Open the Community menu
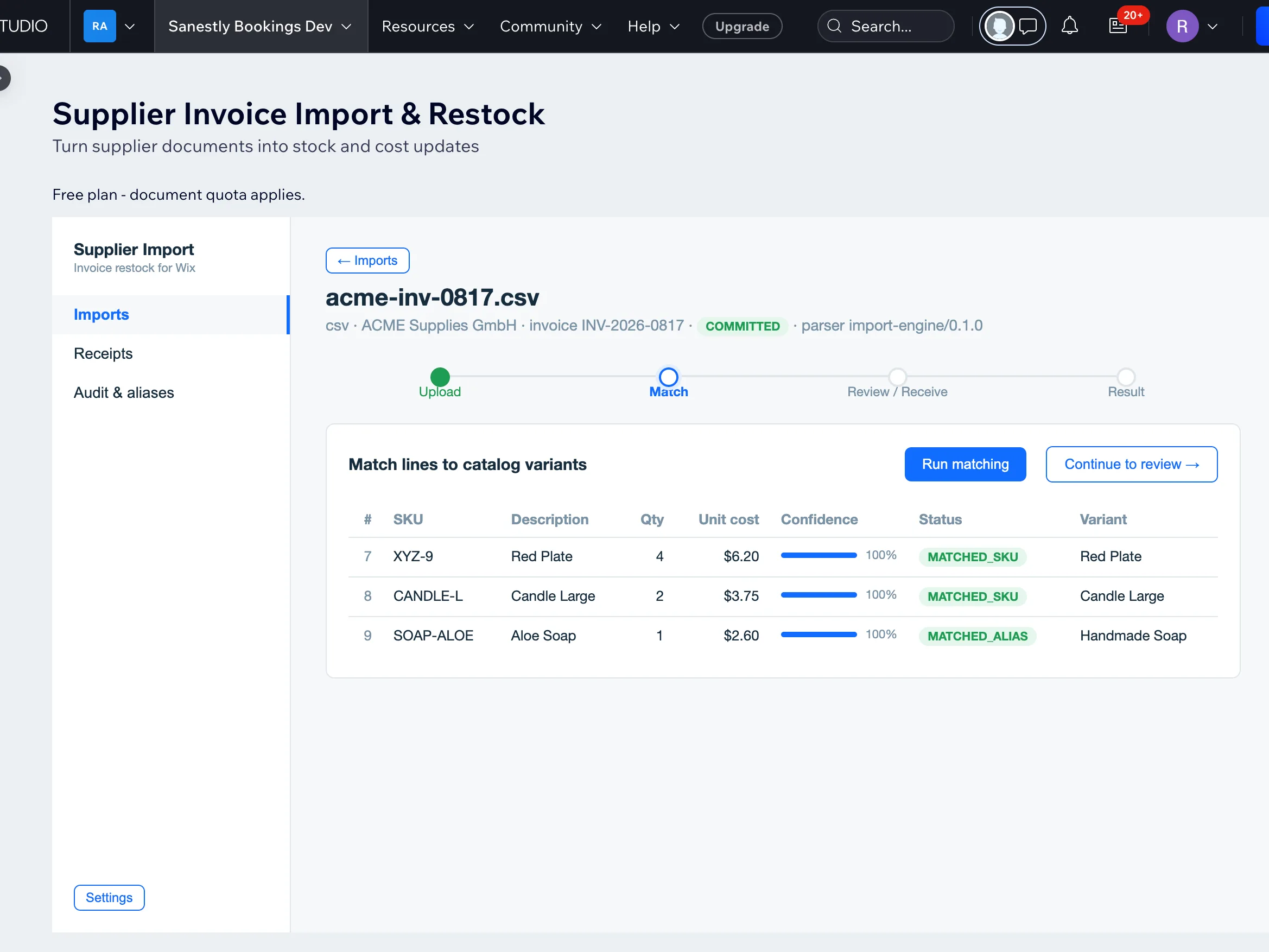Image resolution: width=1269 pixels, height=952 pixels. [551, 27]
